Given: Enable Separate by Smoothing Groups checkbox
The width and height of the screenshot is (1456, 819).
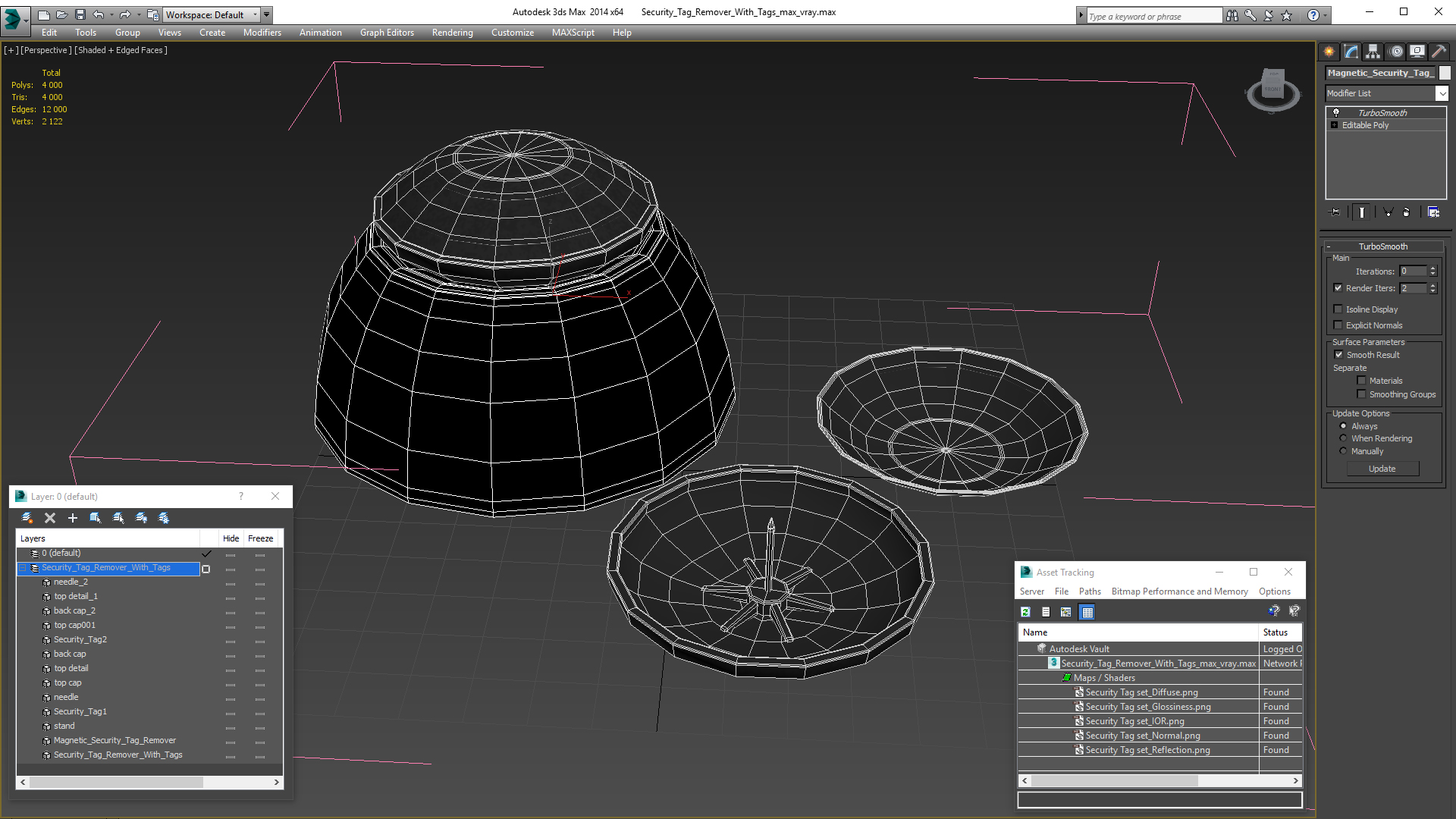Looking at the screenshot, I should click(x=1361, y=394).
